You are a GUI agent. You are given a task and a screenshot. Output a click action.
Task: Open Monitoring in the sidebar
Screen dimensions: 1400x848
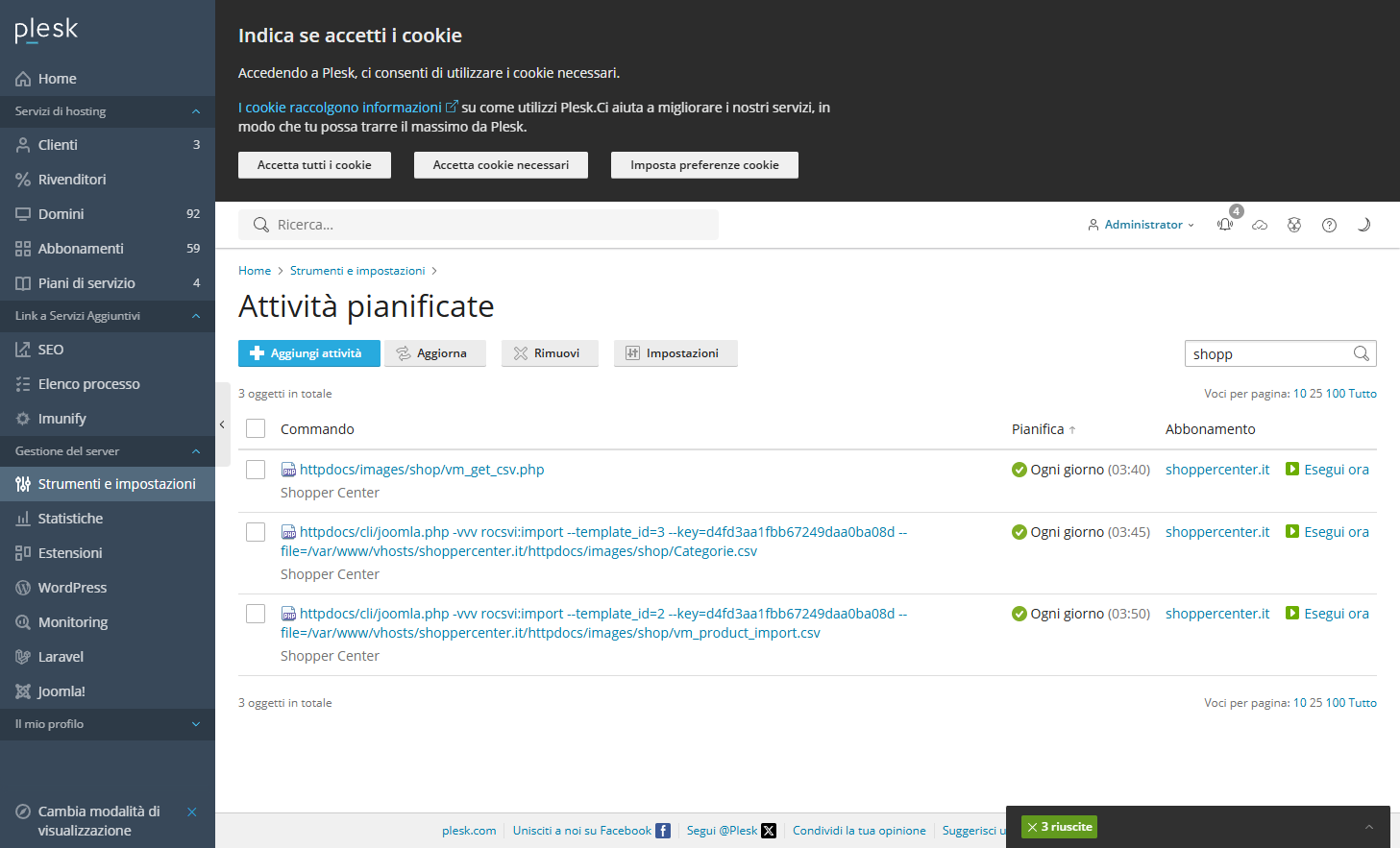point(108,622)
